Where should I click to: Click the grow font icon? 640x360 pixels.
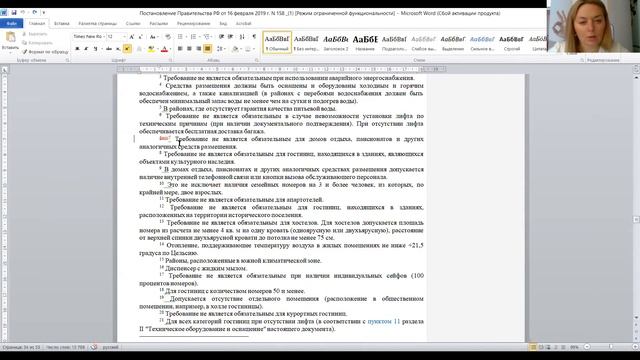(132, 37)
